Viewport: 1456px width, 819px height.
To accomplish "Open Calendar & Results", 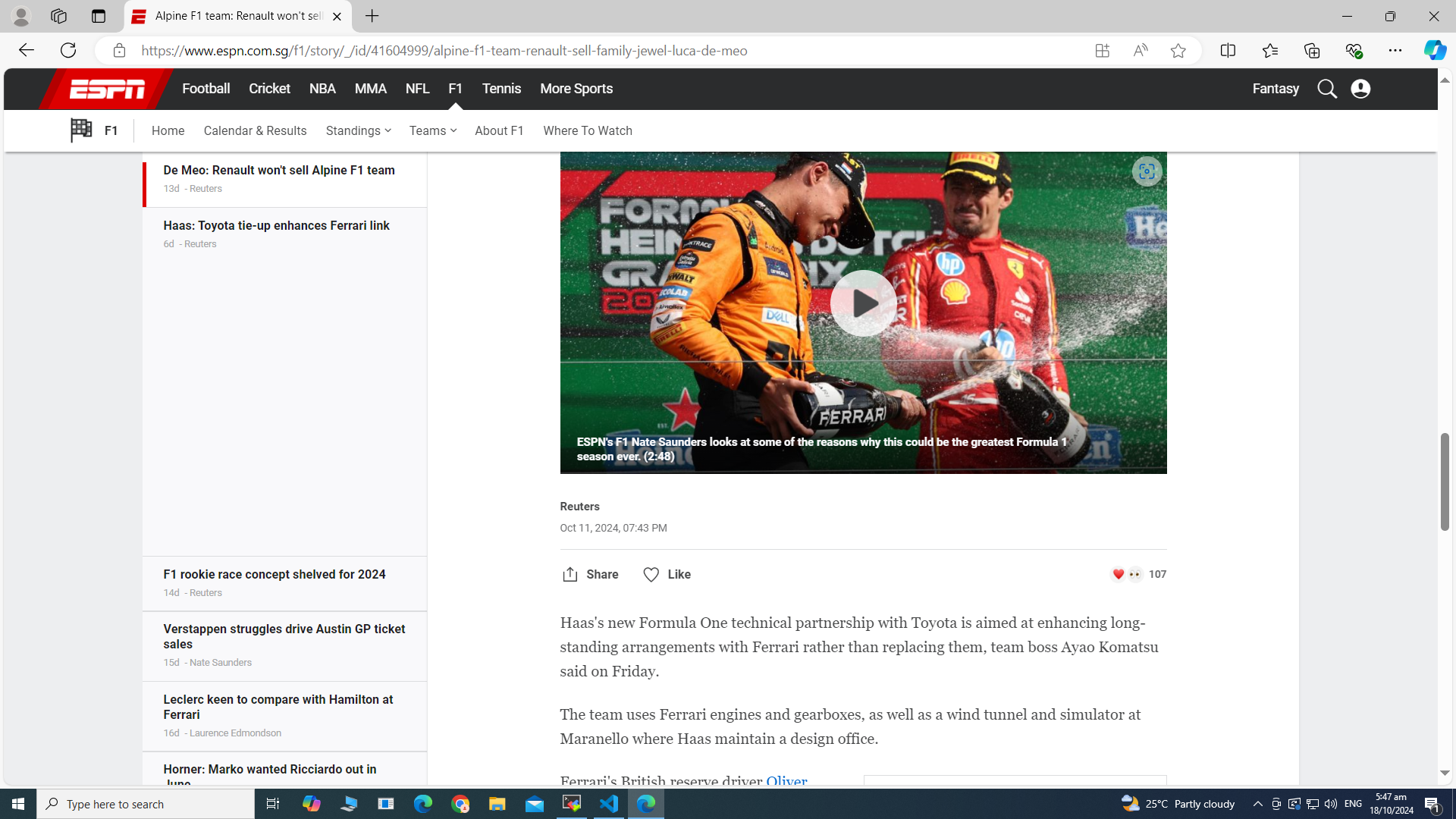I will [x=255, y=131].
